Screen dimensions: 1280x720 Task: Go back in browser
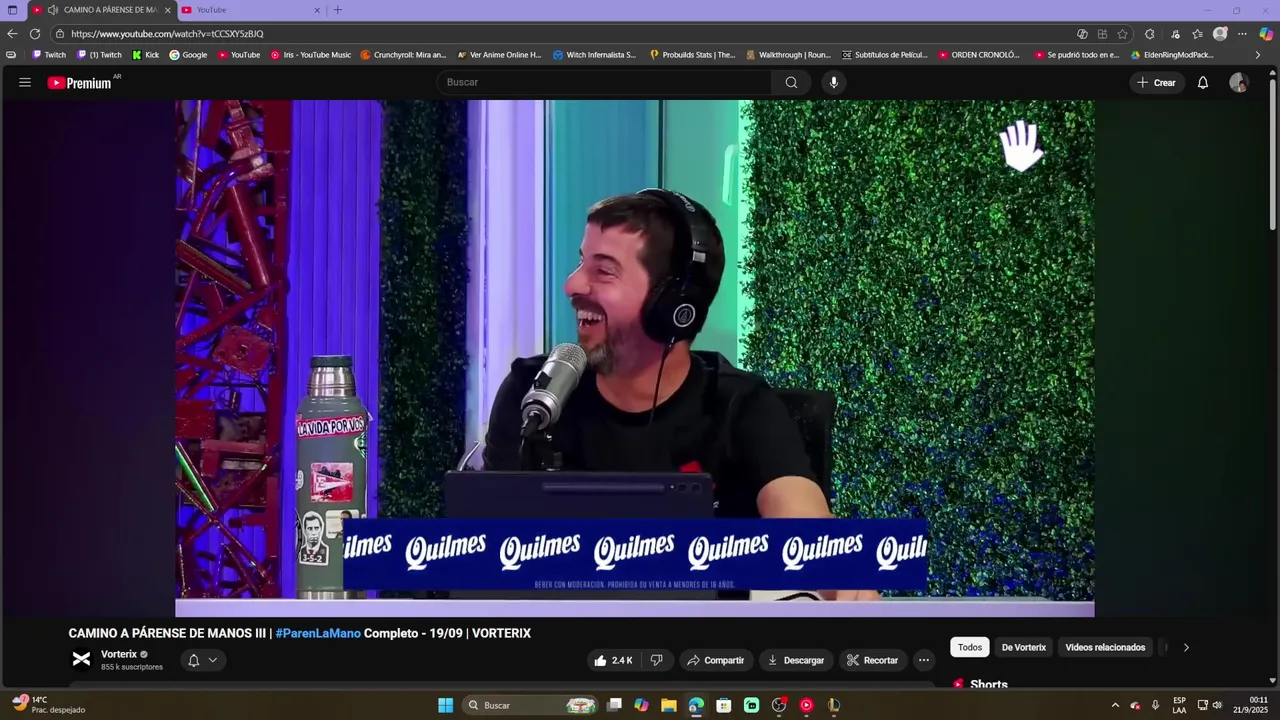[x=12, y=33]
